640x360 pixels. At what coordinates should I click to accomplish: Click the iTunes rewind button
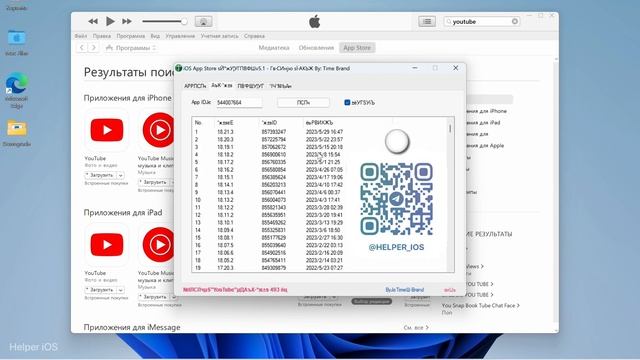(x=93, y=21)
